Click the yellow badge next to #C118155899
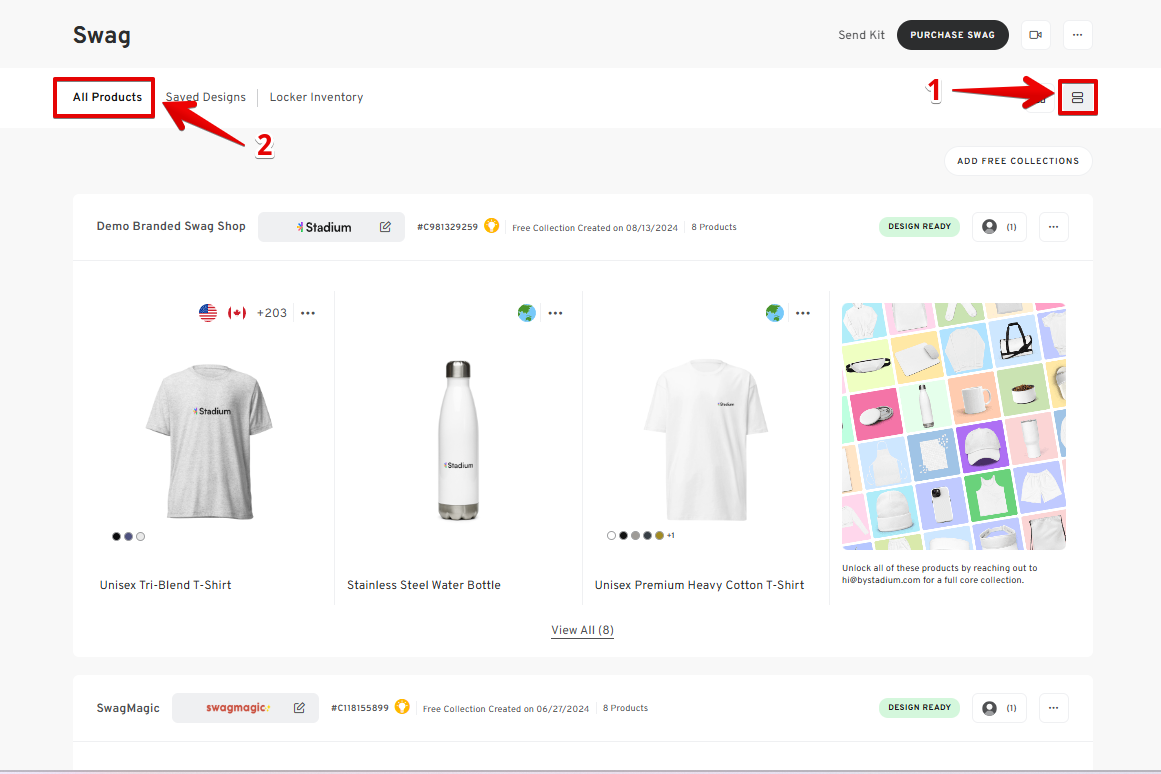This screenshot has width=1161, height=774. 402,707
